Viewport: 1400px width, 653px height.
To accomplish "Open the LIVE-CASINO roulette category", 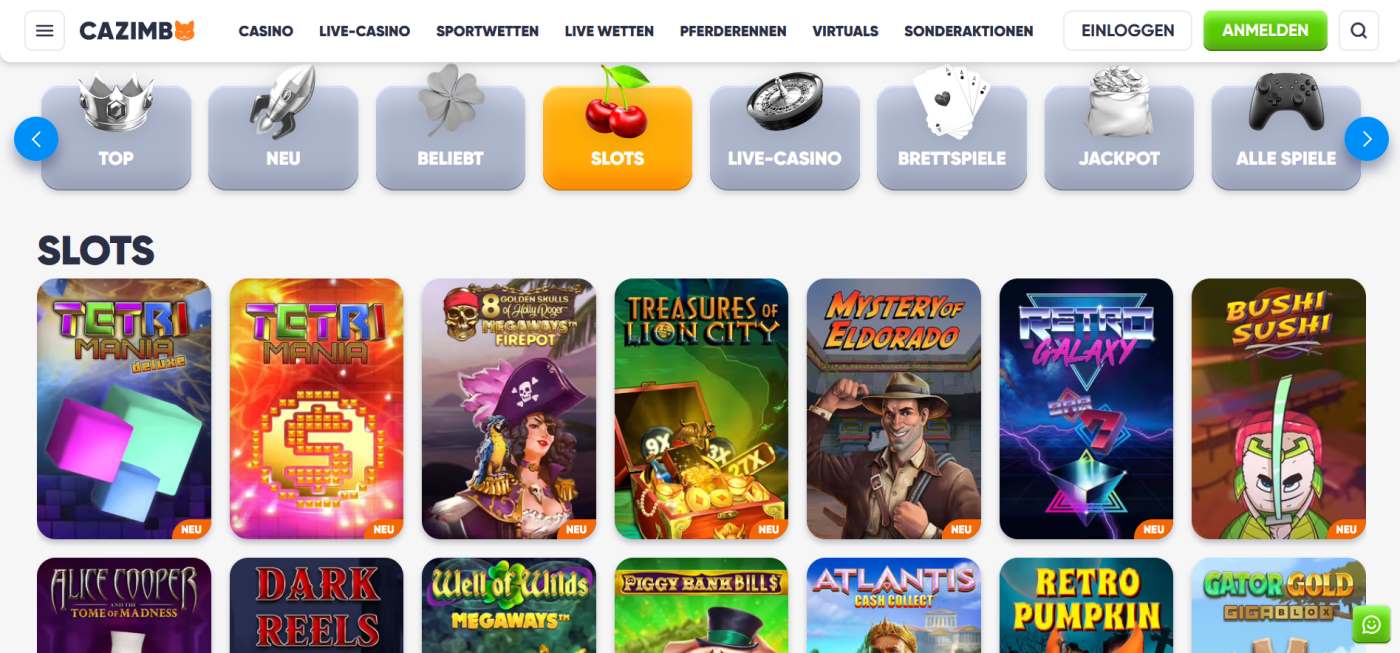I will pyautogui.click(x=785, y=137).
